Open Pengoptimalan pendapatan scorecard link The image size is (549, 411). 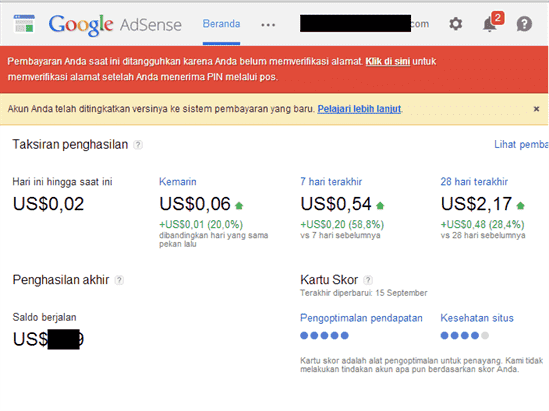361,318
